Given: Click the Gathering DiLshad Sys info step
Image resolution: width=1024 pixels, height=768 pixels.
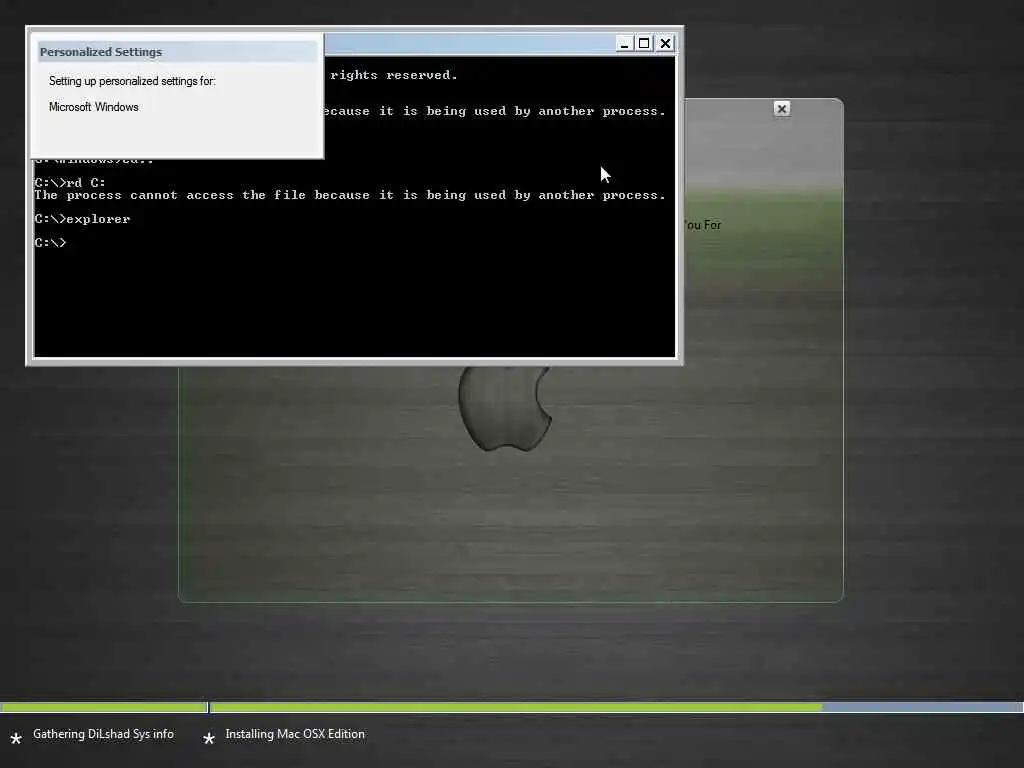Looking at the screenshot, I should (x=103, y=734).
